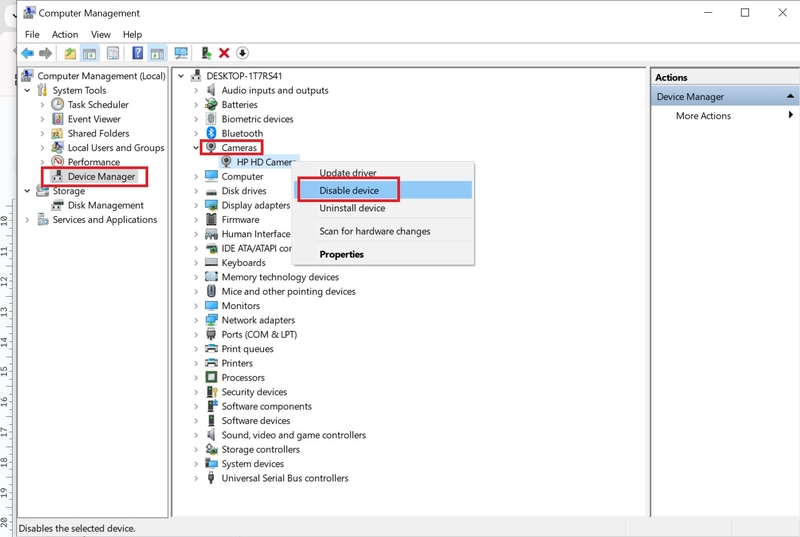Select Software devices category

coord(256,421)
